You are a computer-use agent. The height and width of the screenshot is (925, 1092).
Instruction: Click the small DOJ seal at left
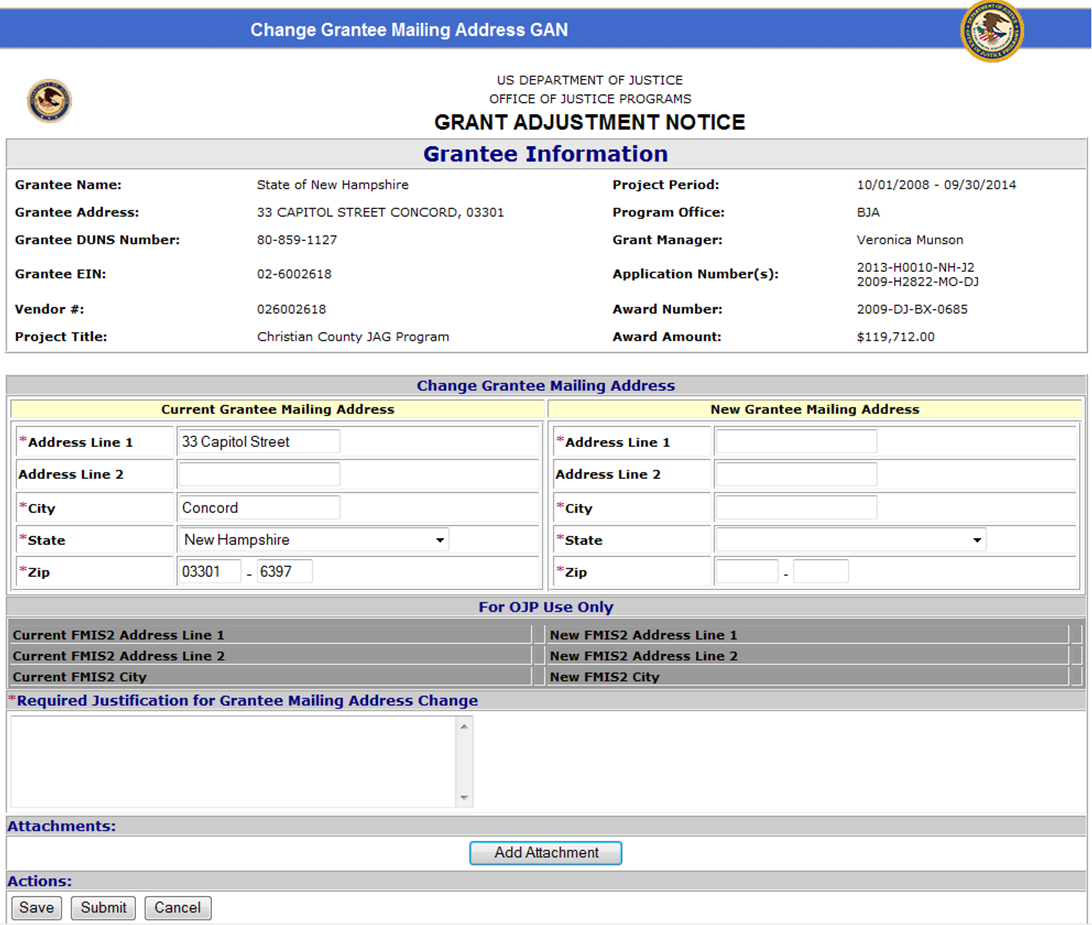coord(49,101)
